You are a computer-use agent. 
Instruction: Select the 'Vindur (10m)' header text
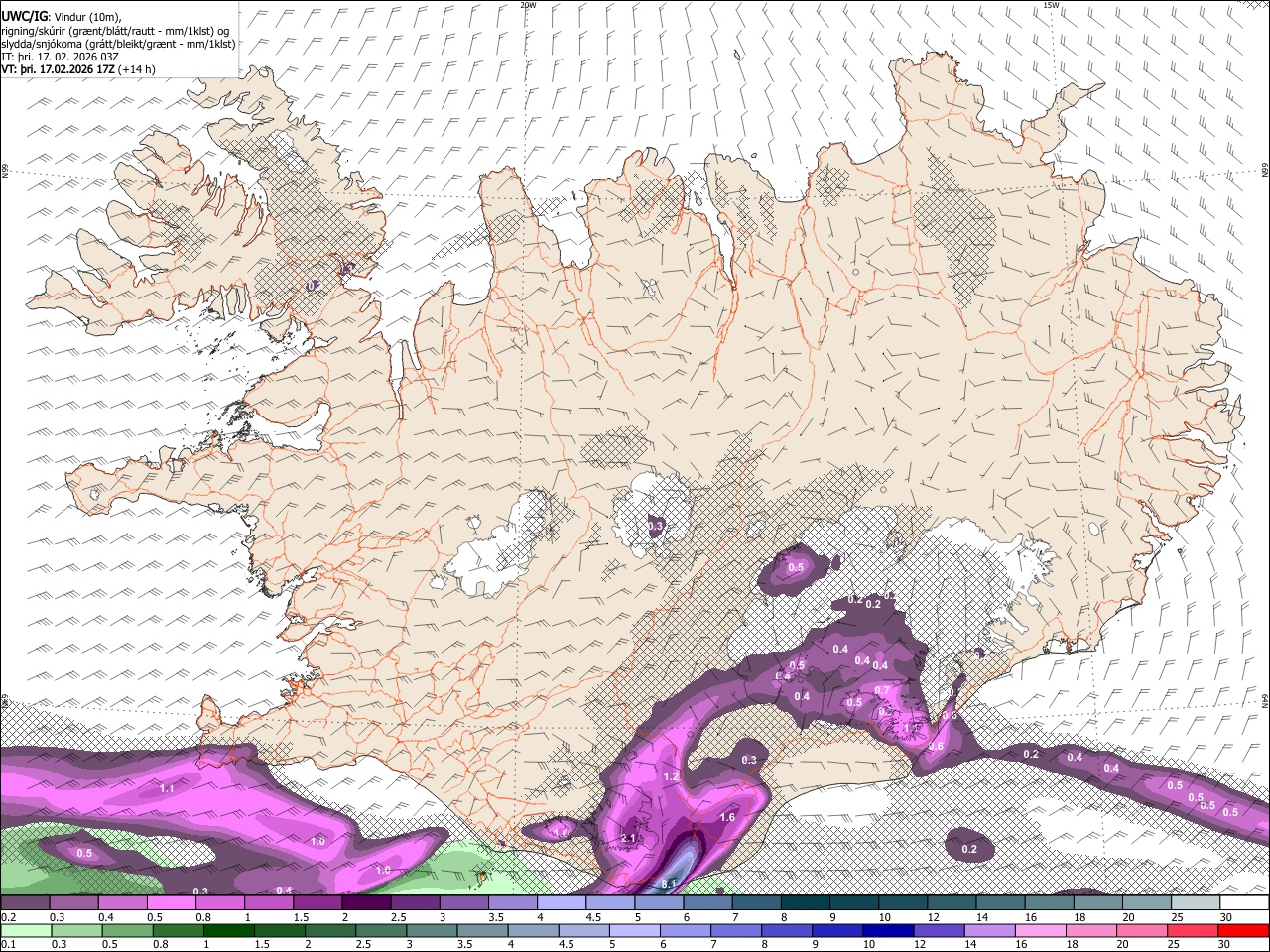(87, 16)
